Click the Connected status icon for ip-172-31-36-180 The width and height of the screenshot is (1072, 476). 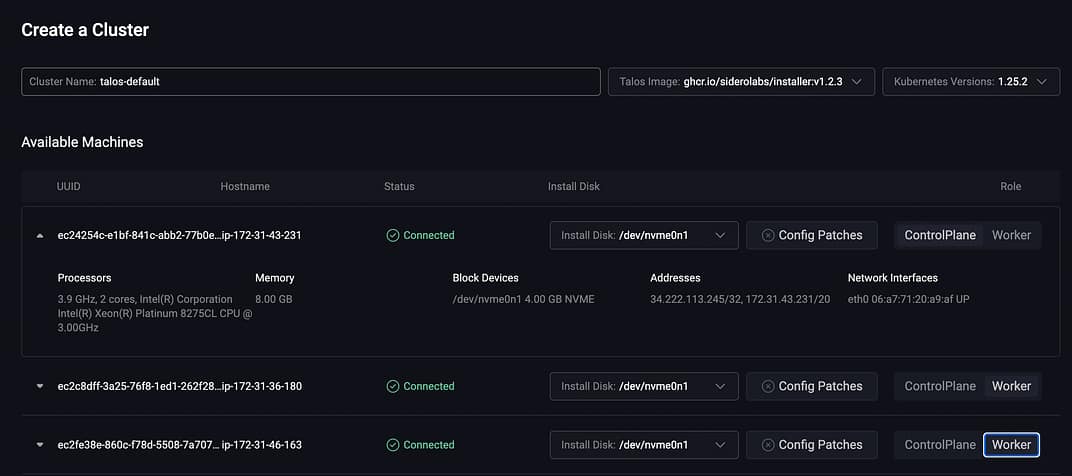click(393, 386)
